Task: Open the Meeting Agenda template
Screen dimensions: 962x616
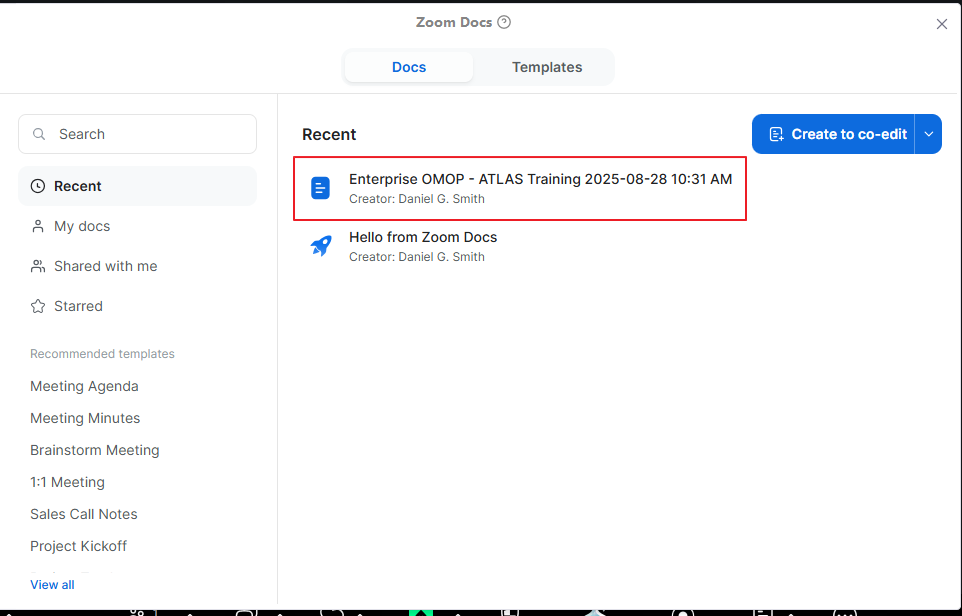Action: [x=84, y=386]
